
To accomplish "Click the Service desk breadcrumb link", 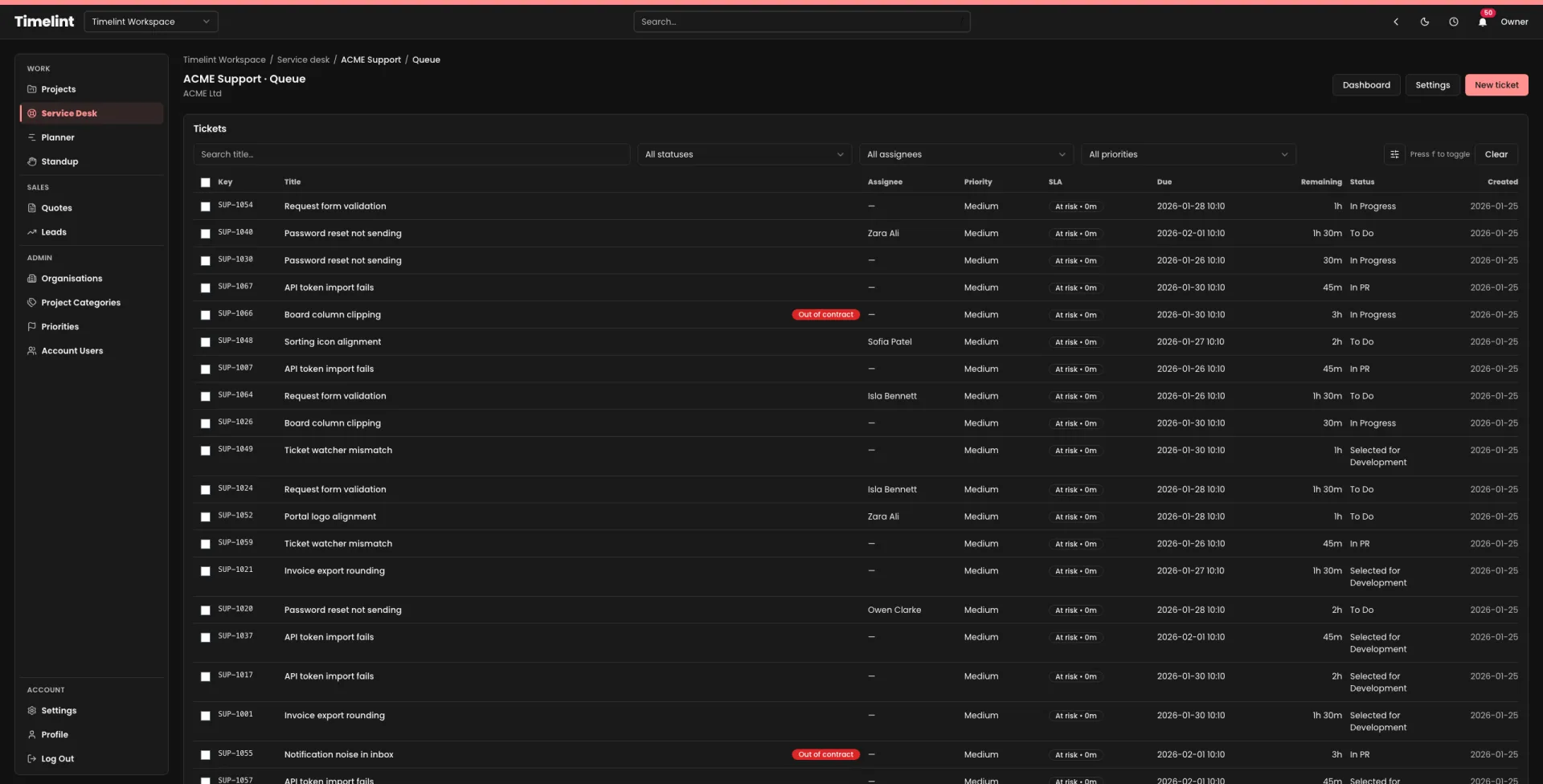I will pos(303,59).
